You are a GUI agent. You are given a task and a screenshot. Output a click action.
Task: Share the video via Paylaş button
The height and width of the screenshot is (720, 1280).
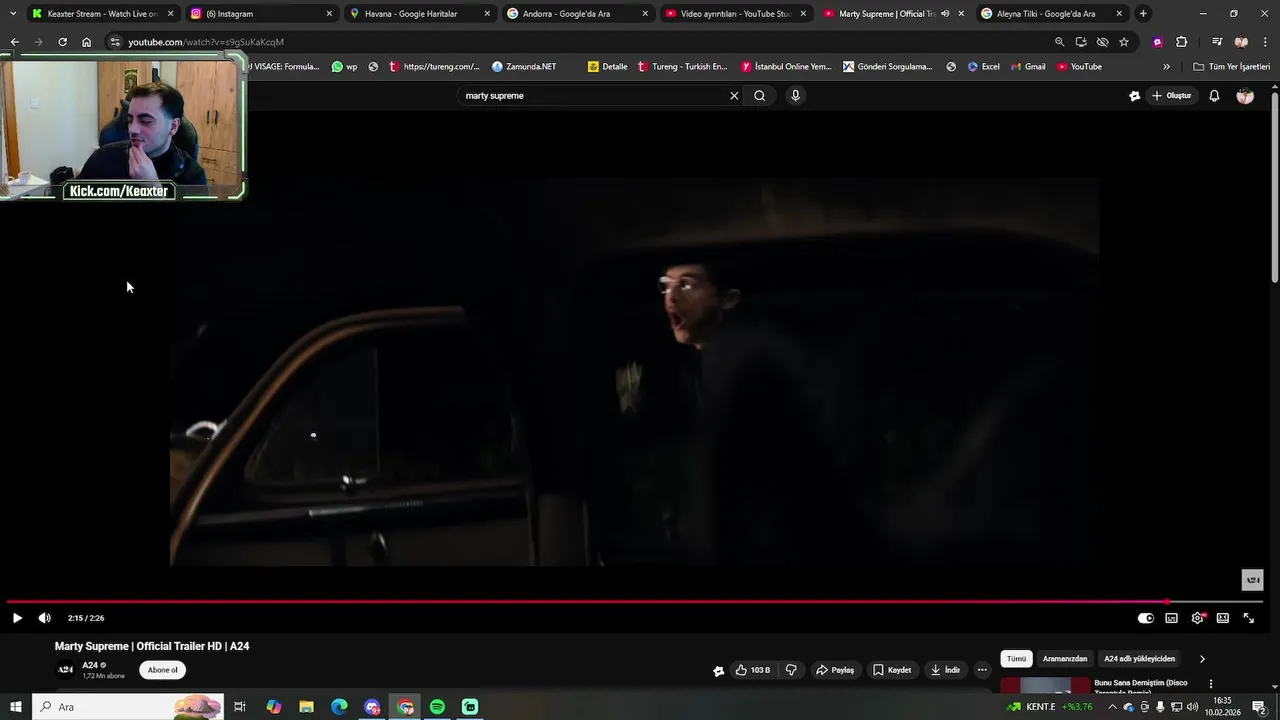click(835, 670)
